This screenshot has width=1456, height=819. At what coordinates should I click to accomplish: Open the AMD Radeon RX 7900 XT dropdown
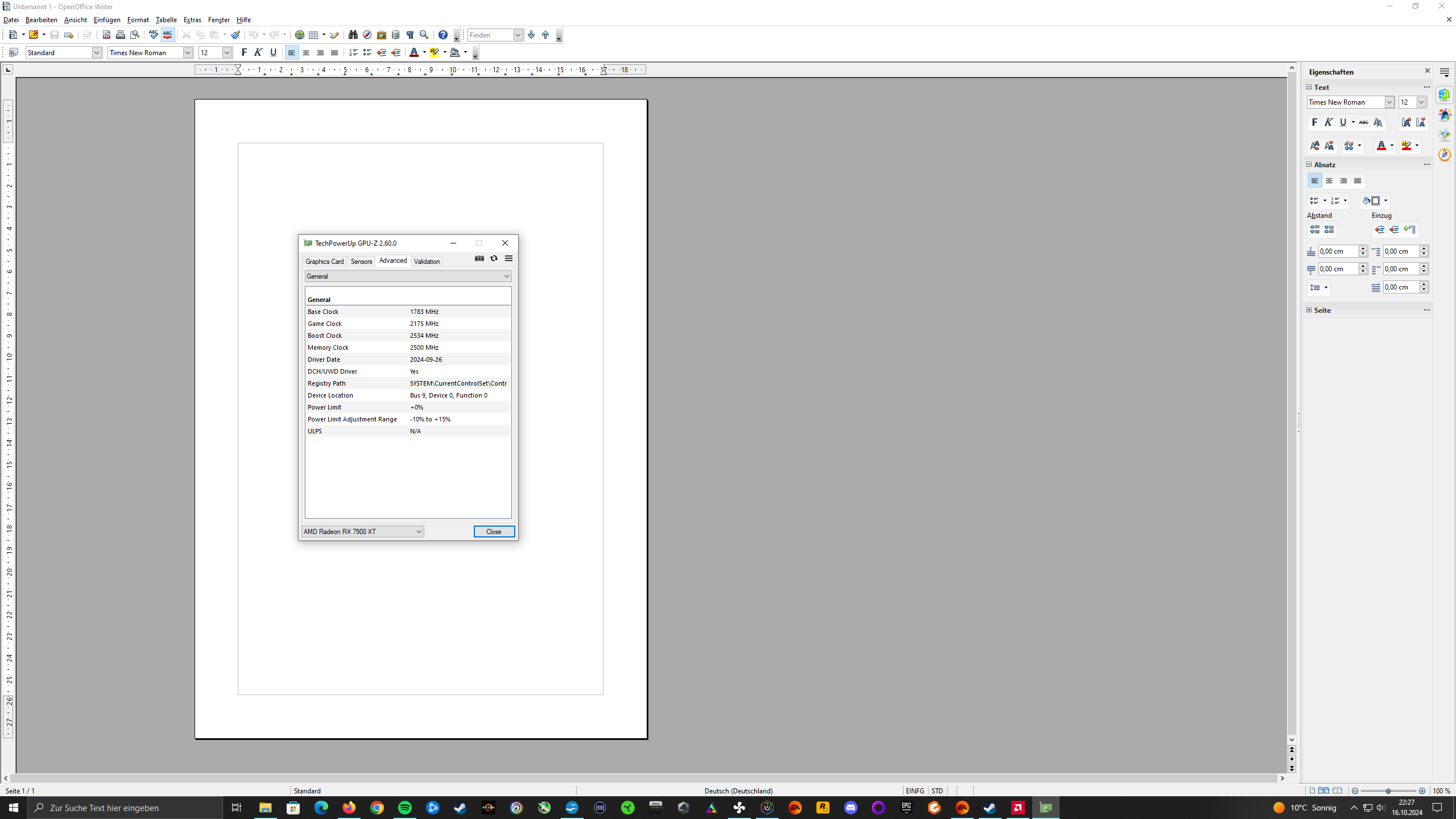click(362, 531)
